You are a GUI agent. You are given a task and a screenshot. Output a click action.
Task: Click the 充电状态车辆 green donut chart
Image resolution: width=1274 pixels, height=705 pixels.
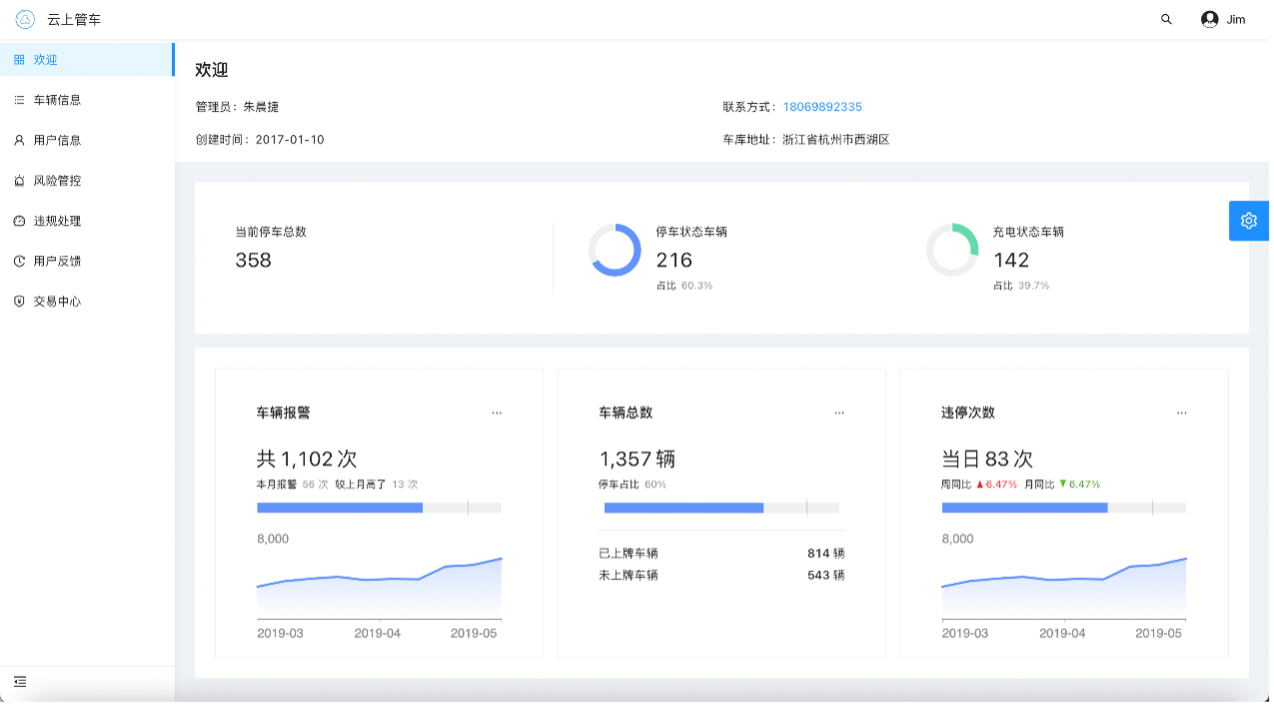click(952, 250)
